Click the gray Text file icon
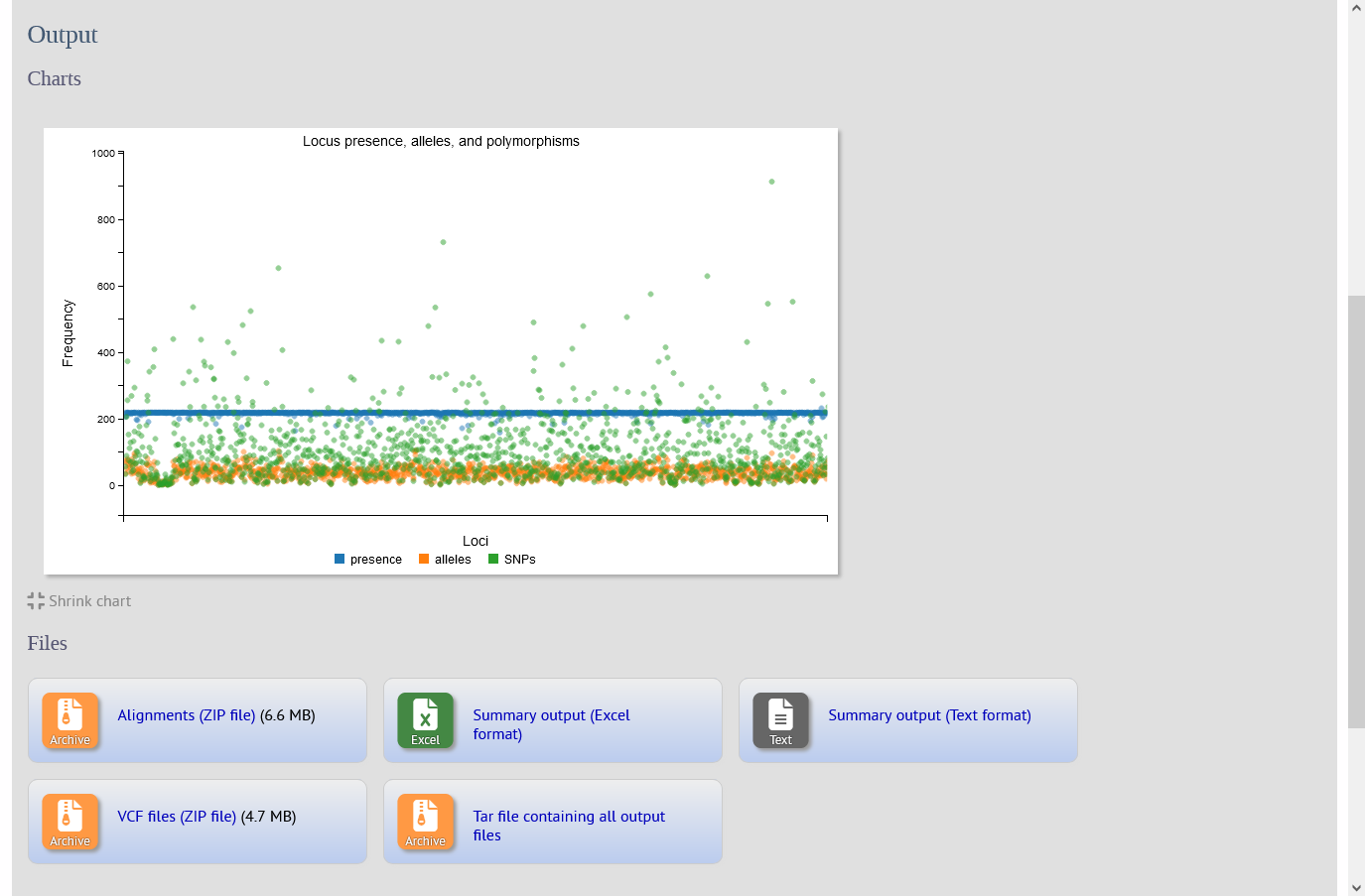1365x896 pixels. pyautogui.click(x=780, y=719)
